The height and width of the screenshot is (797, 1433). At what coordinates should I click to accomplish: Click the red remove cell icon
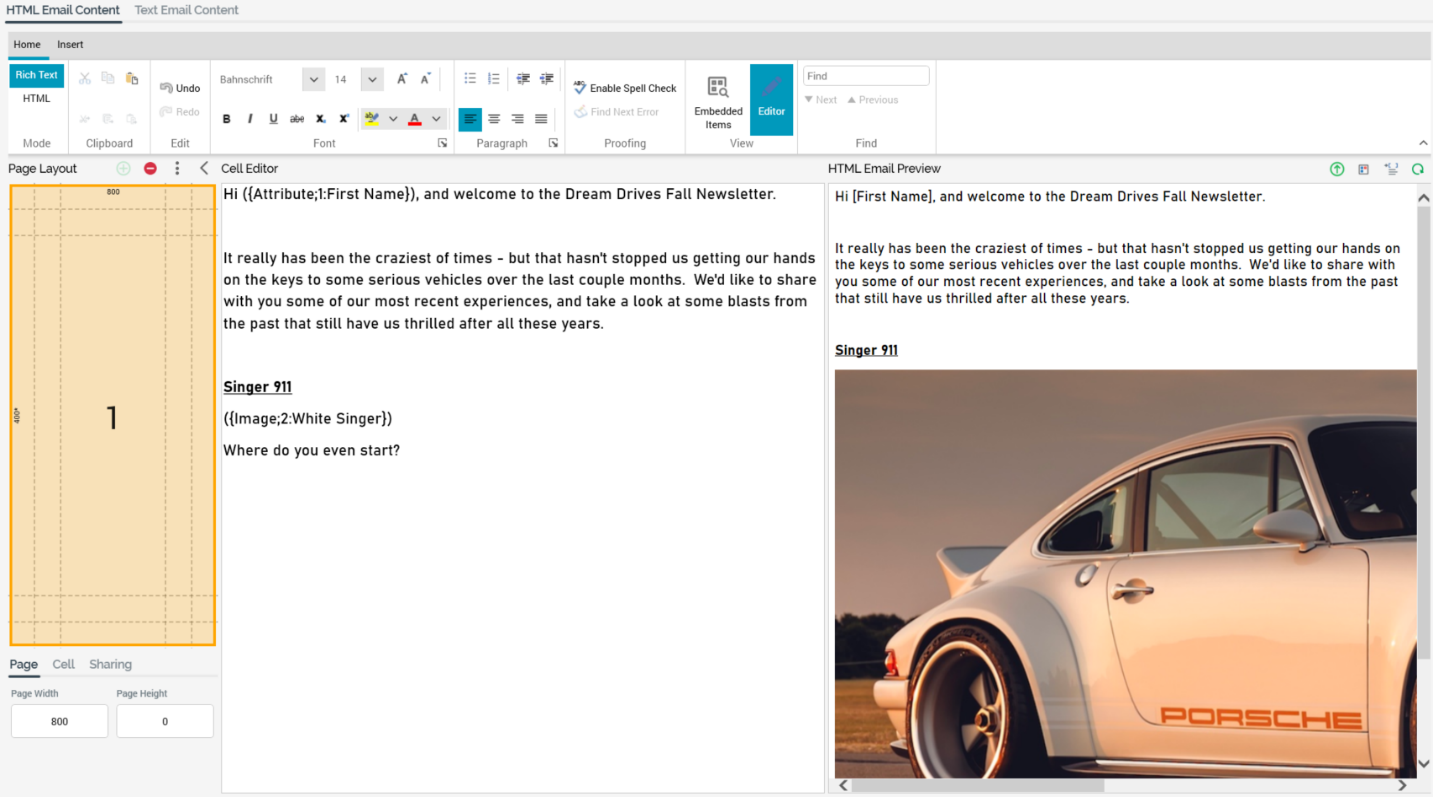[x=150, y=169]
